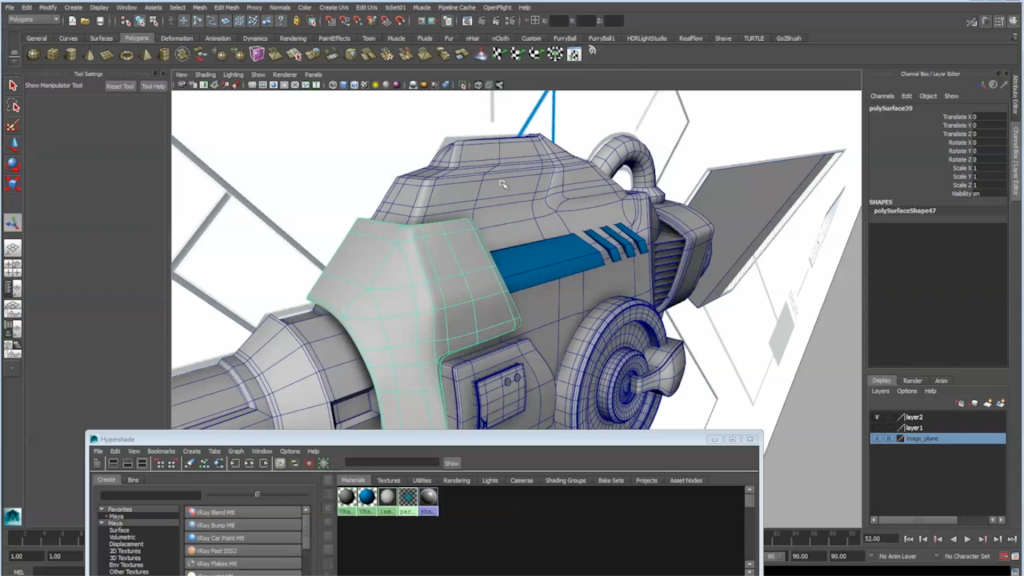Create a VRay Blend Mtl node
Image resolution: width=1024 pixels, height=576 pixels.
click(x=244, y=513)
